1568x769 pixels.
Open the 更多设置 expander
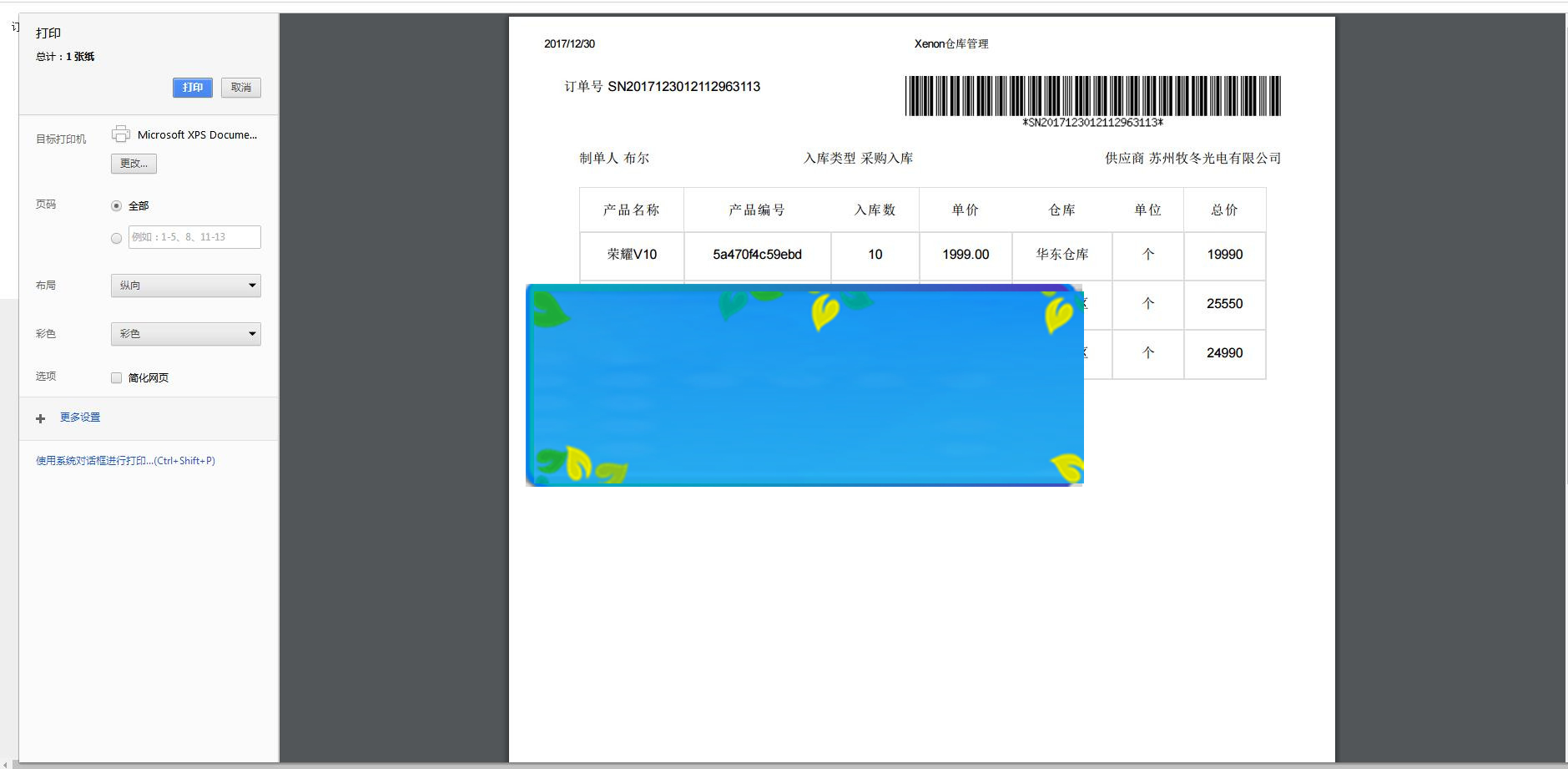click(79, 417)
